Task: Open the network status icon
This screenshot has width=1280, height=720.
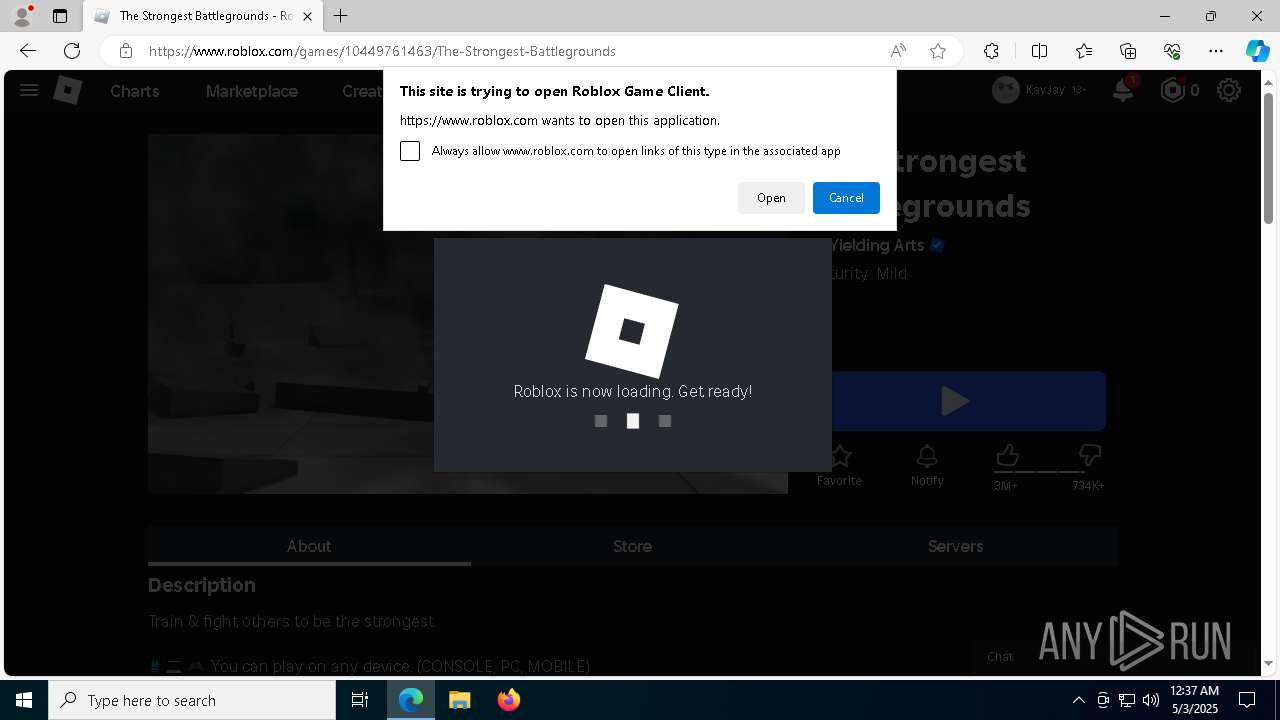Action: coord(1127,700)
